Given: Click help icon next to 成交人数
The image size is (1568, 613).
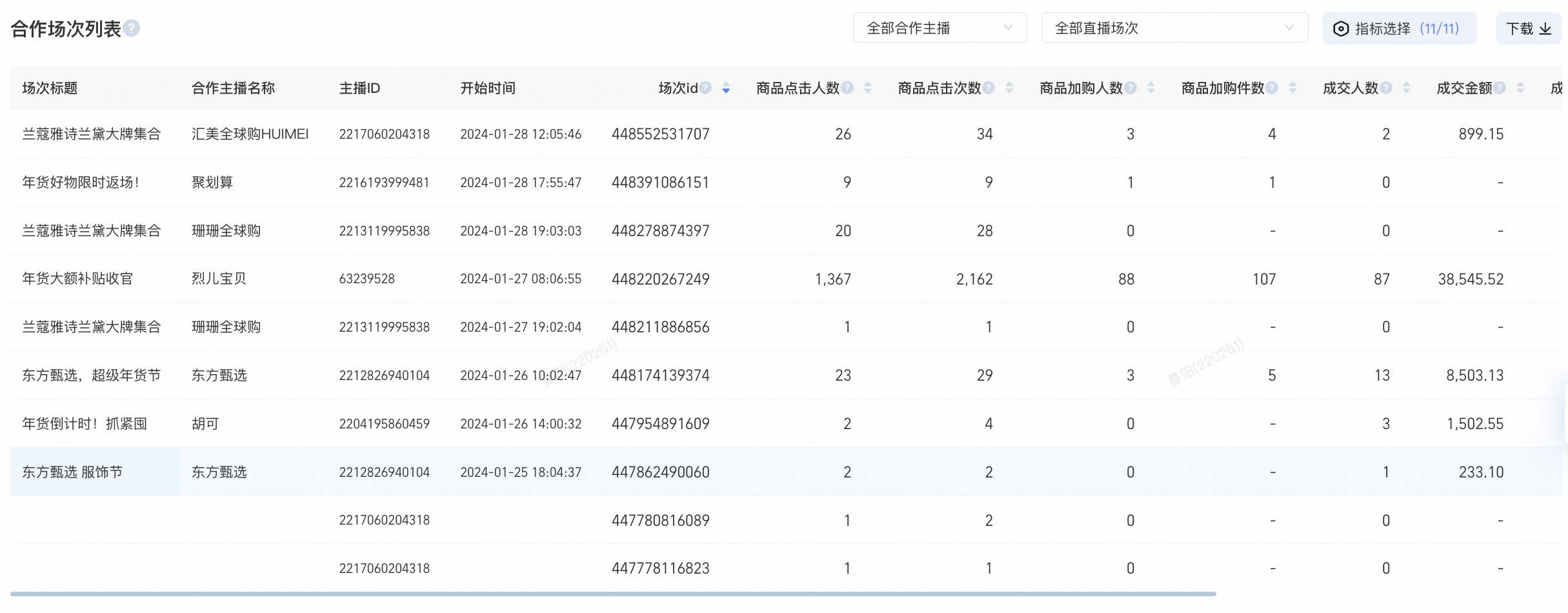Looking at the screenshot, I should (1386, 88).
